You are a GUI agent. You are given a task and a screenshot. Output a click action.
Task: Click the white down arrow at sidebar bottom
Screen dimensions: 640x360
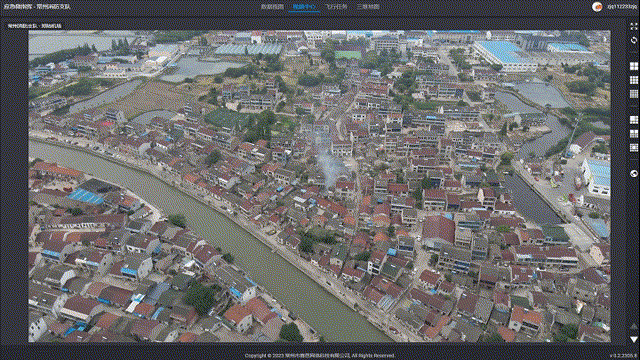[x=633, y=339]
